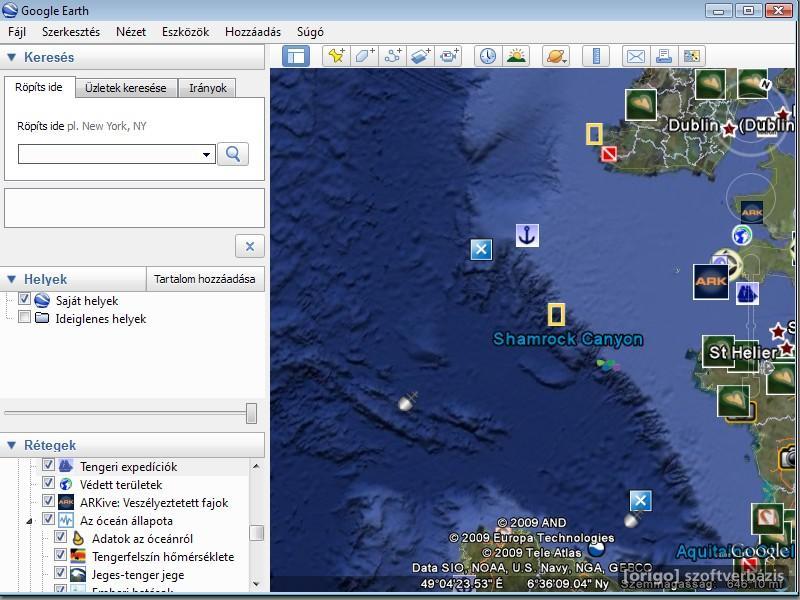Click layers list scroll up arrow
Viewport: 800px width, 600px height.
point(256,466)
